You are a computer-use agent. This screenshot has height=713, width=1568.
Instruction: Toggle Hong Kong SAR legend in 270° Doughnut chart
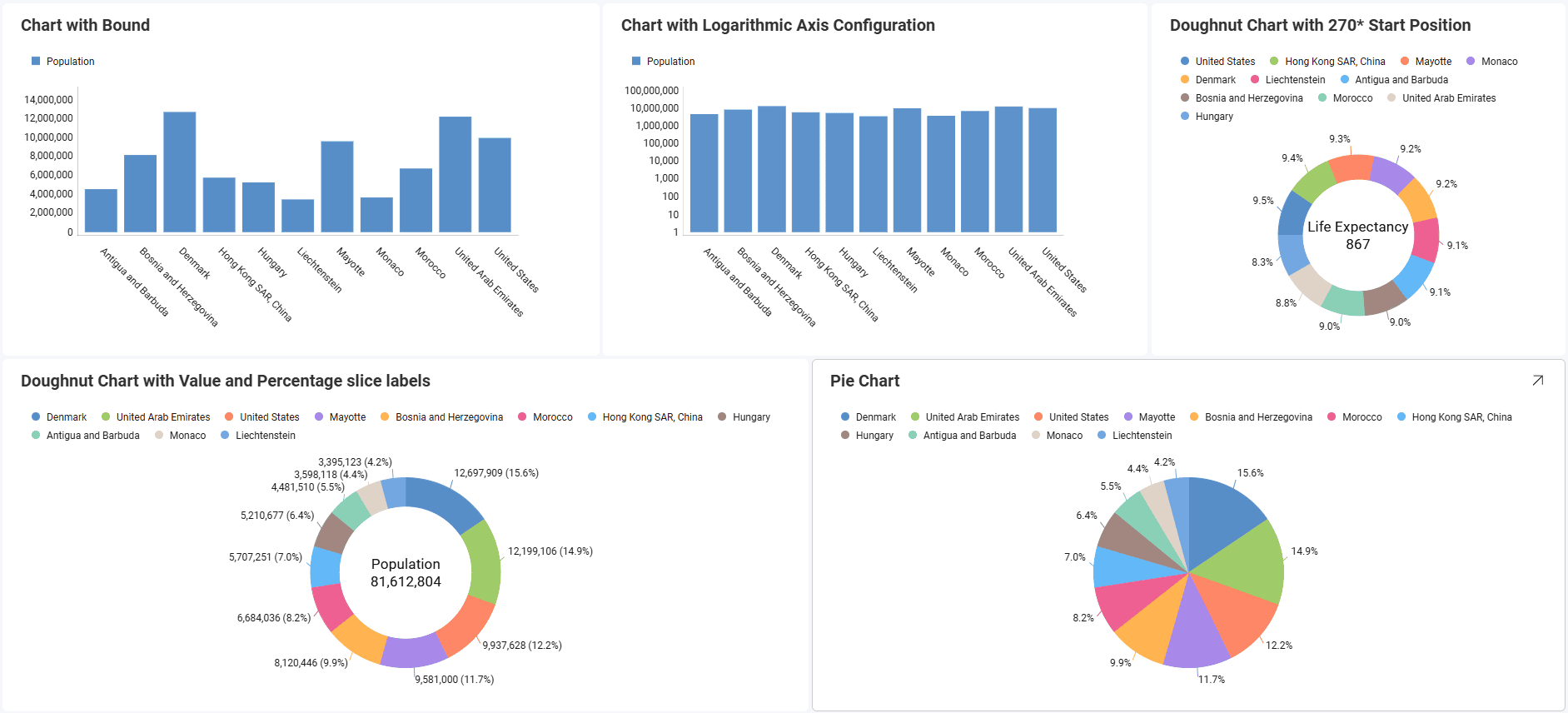pos(1327,62)
